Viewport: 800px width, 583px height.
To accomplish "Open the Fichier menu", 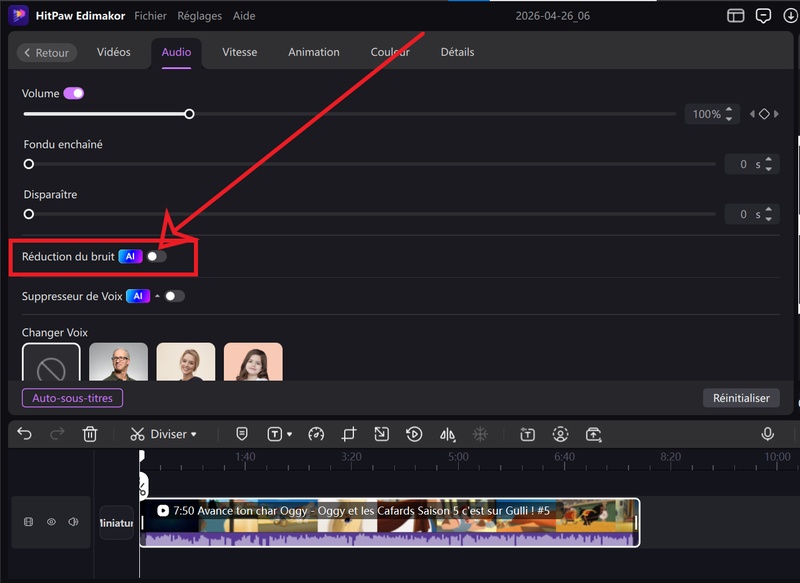I will [x=151, y=16].
